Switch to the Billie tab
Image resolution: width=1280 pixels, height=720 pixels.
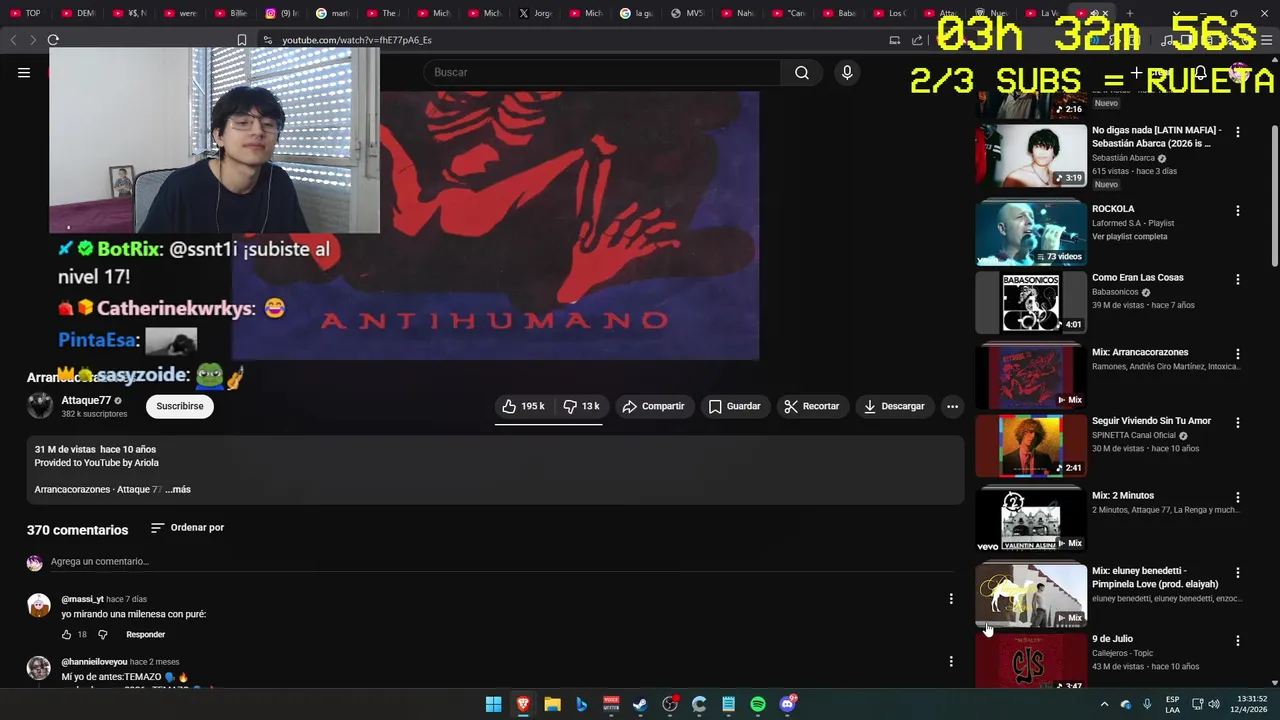click(230, 13)
